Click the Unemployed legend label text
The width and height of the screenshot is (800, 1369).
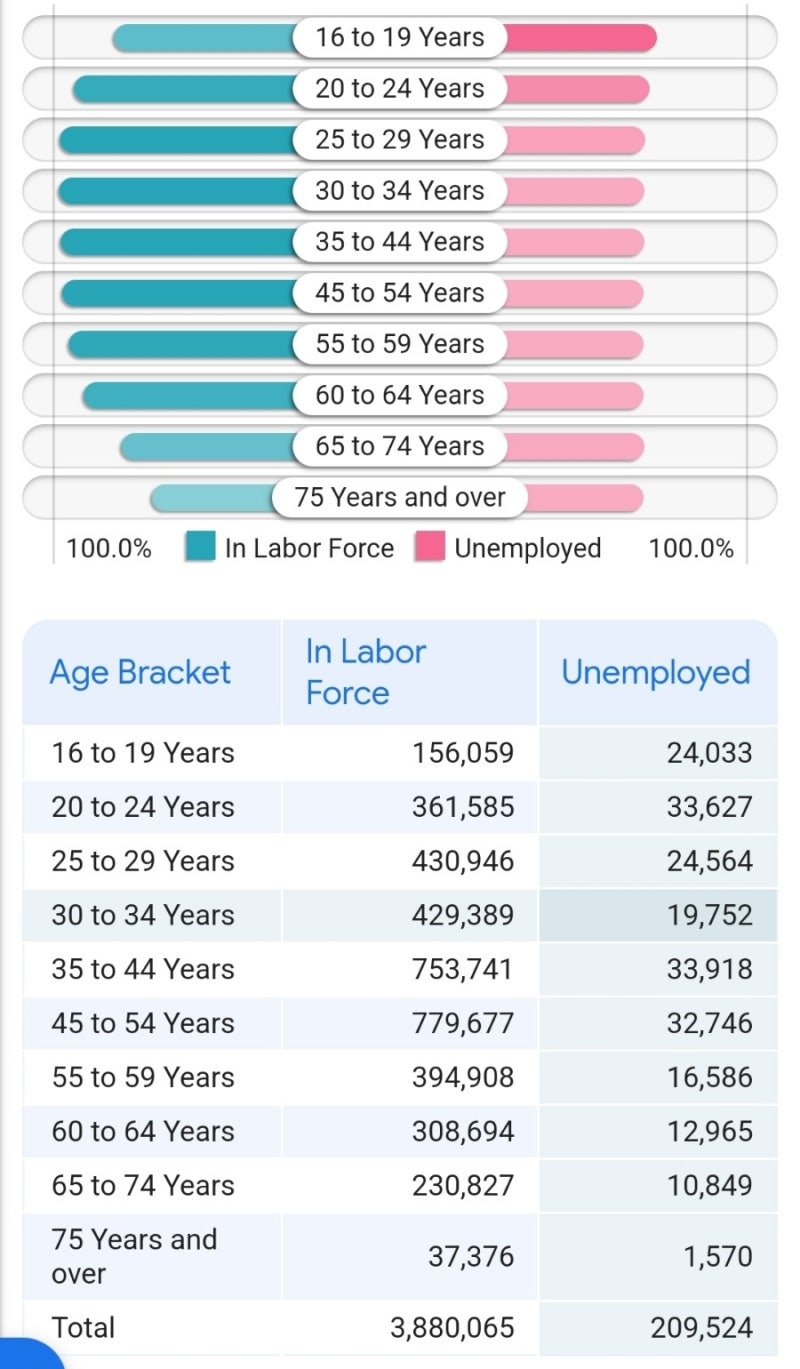527,548
